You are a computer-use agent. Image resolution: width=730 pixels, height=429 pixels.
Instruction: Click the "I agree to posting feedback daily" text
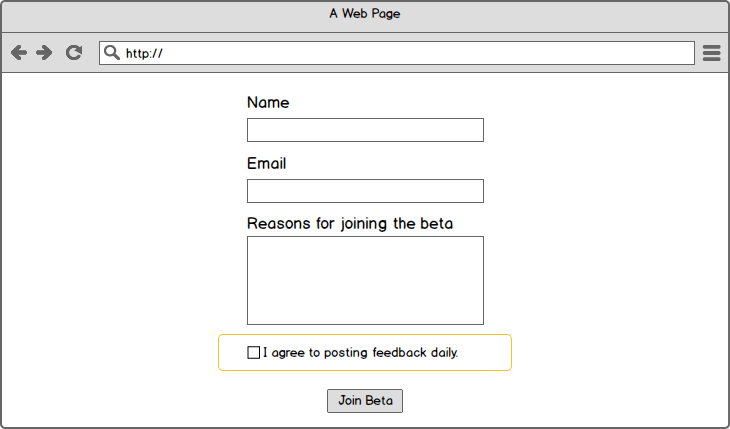(360, 353)
